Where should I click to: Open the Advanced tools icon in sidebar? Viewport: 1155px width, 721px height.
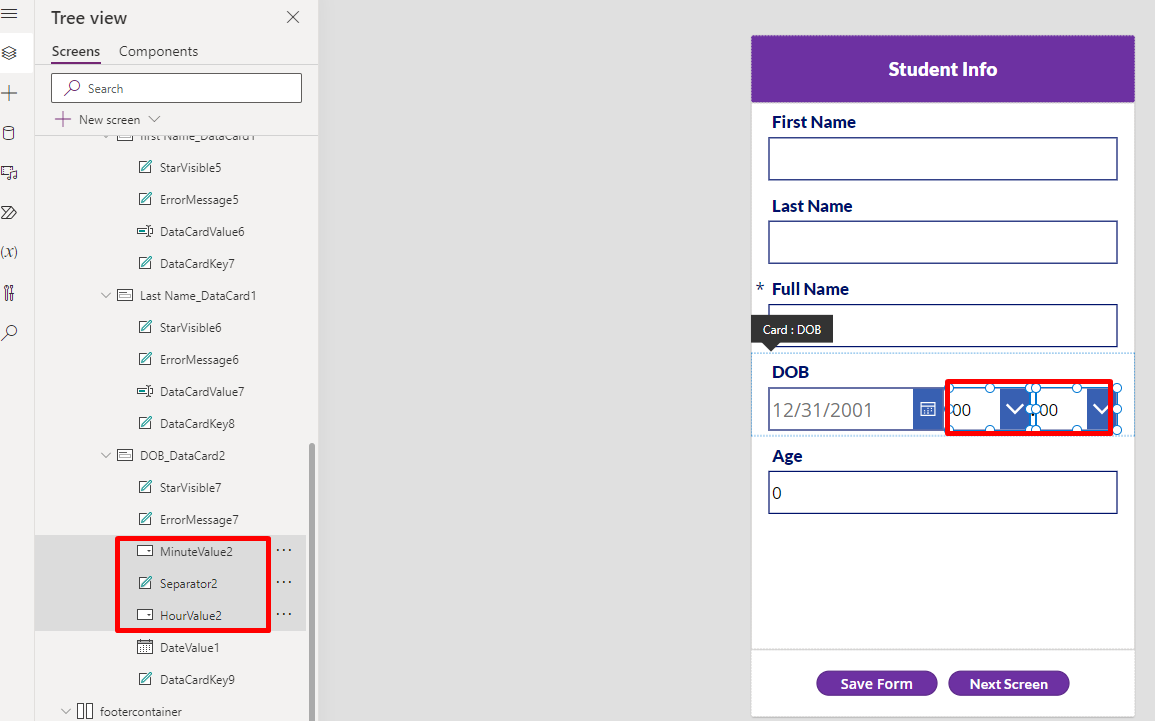click(10, 292)
